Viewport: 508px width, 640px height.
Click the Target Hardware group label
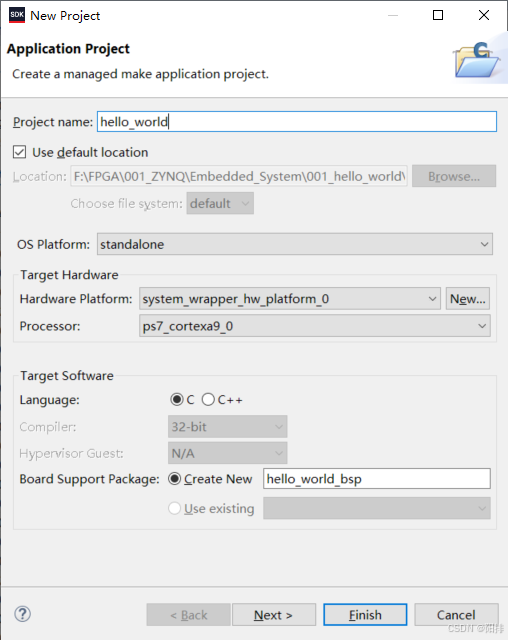[x=69, y=275]
